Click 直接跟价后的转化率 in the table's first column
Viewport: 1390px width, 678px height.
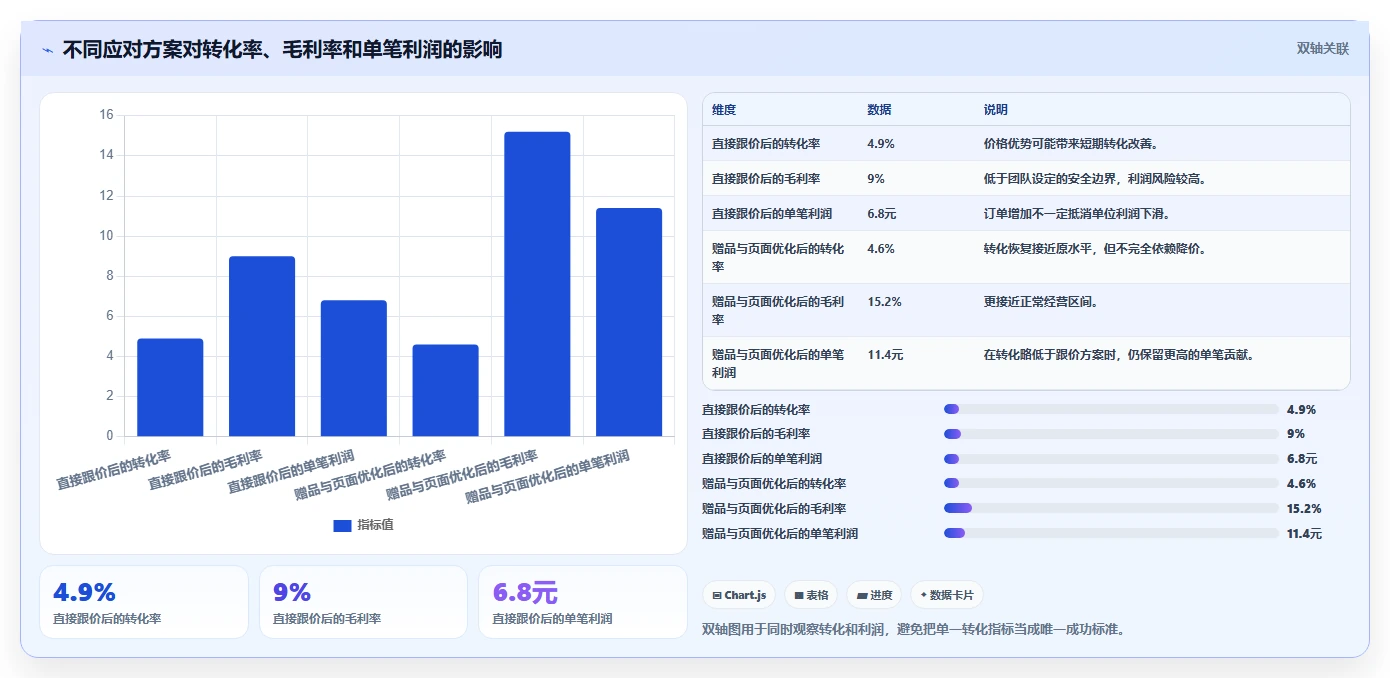[x=766, y=144]
